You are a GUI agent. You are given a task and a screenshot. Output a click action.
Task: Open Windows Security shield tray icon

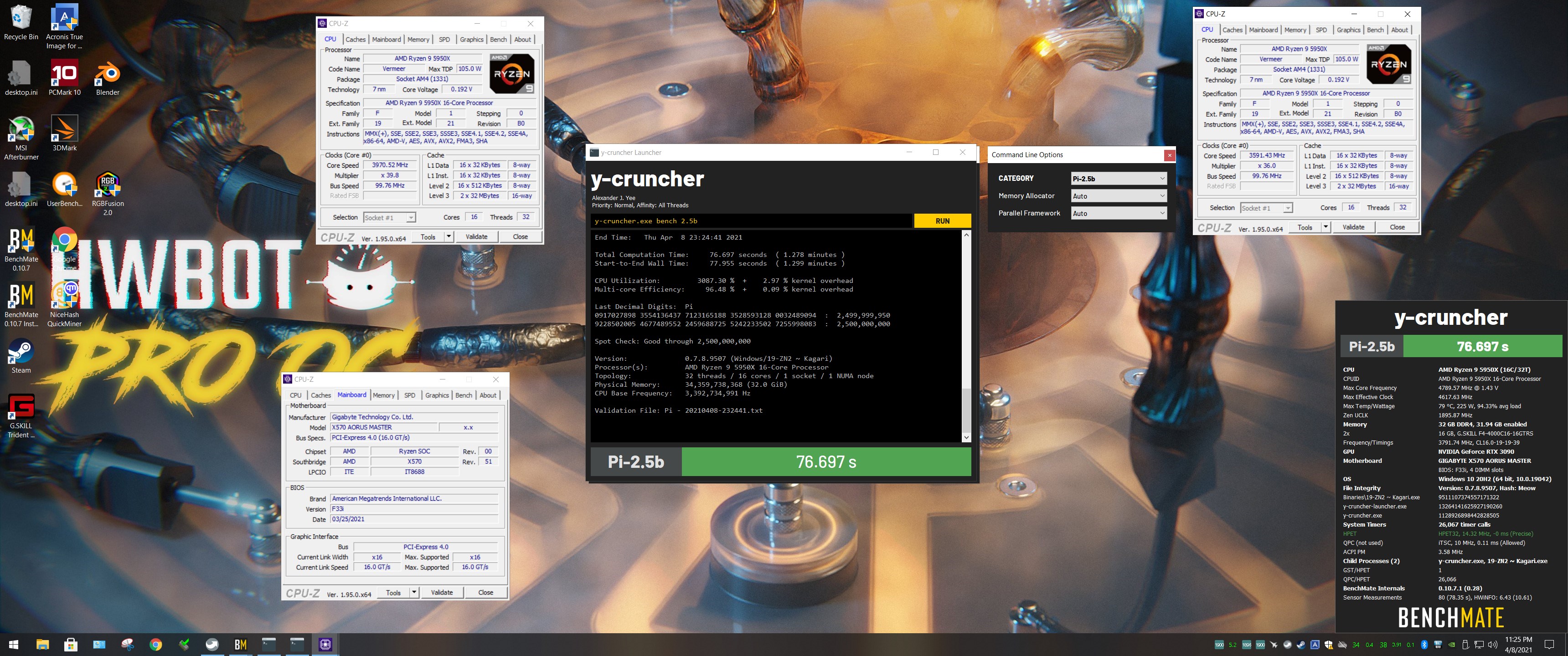1328,645
